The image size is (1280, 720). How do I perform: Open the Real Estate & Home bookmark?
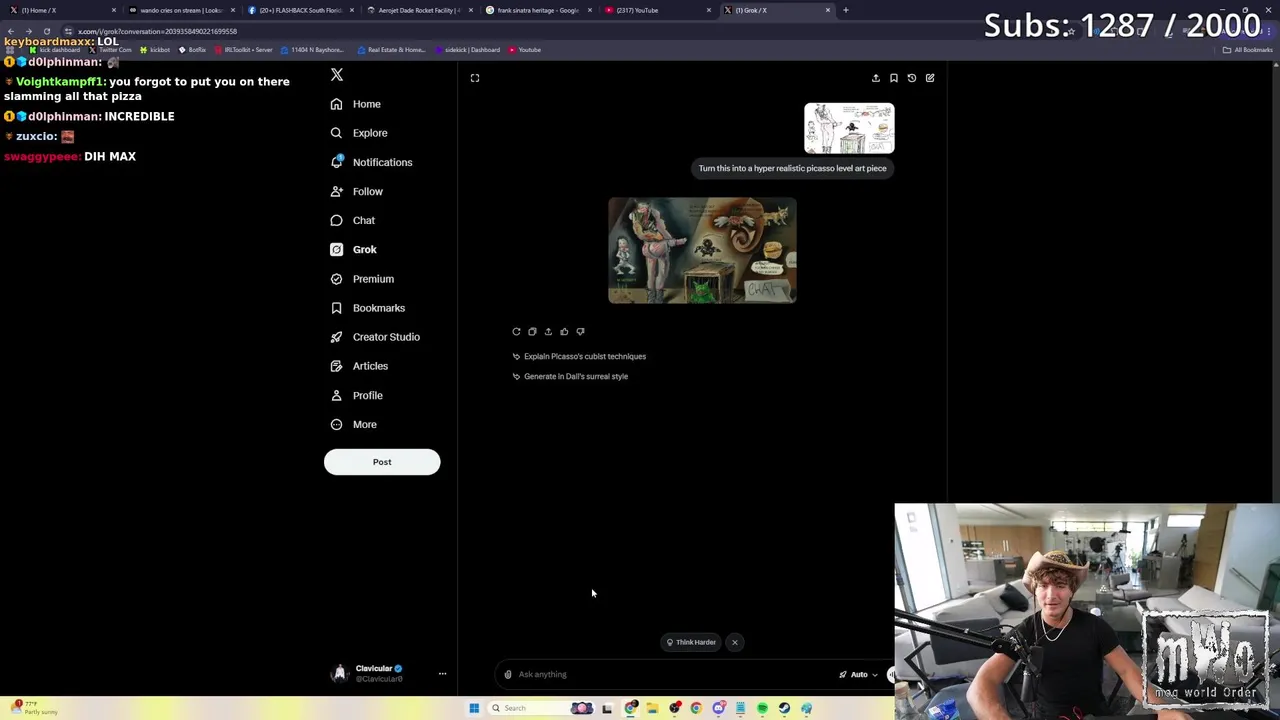[391, 50]
